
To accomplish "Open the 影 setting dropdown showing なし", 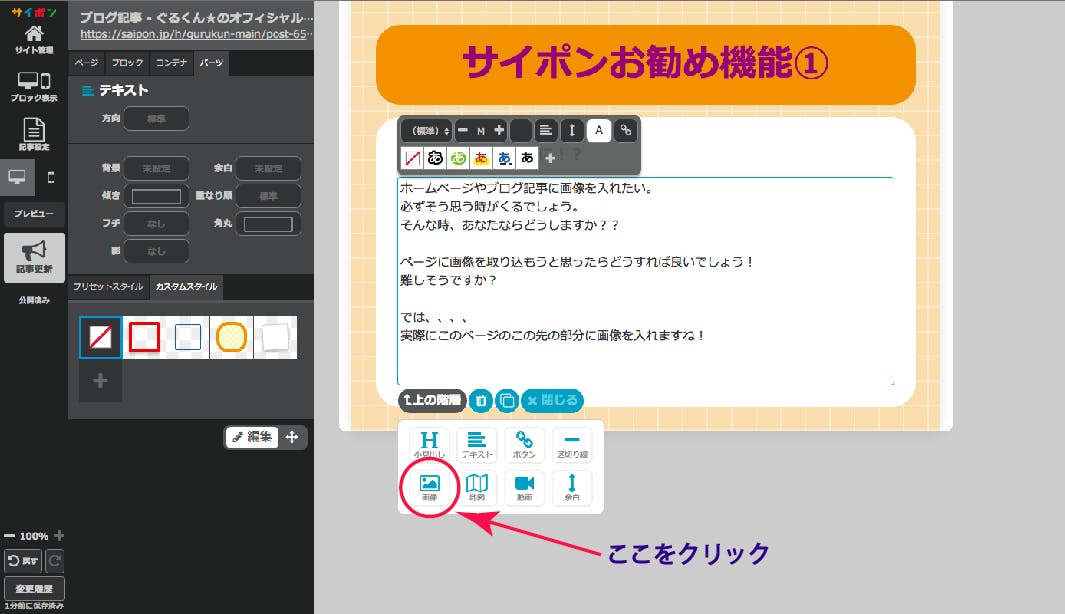I will pos(156,251).
